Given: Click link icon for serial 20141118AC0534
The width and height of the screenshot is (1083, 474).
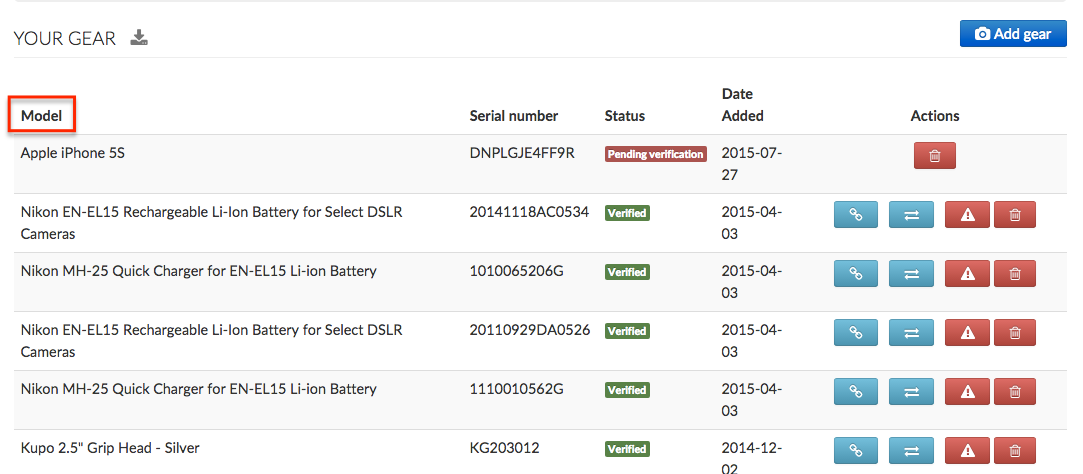Looking at the screenshot, I should coord(855,215).
